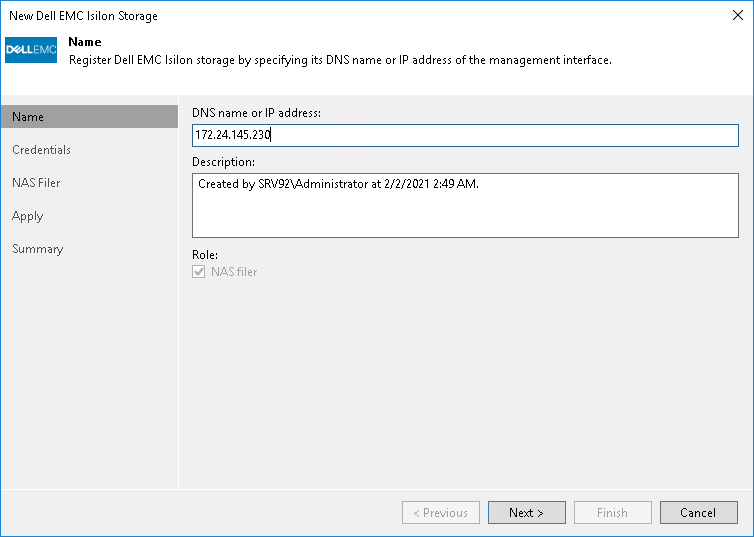Click Next to continue the wizard
Image resolution: width=754 pixels, height=537 pixels.
pyautogui.click(x=526, y=513)
